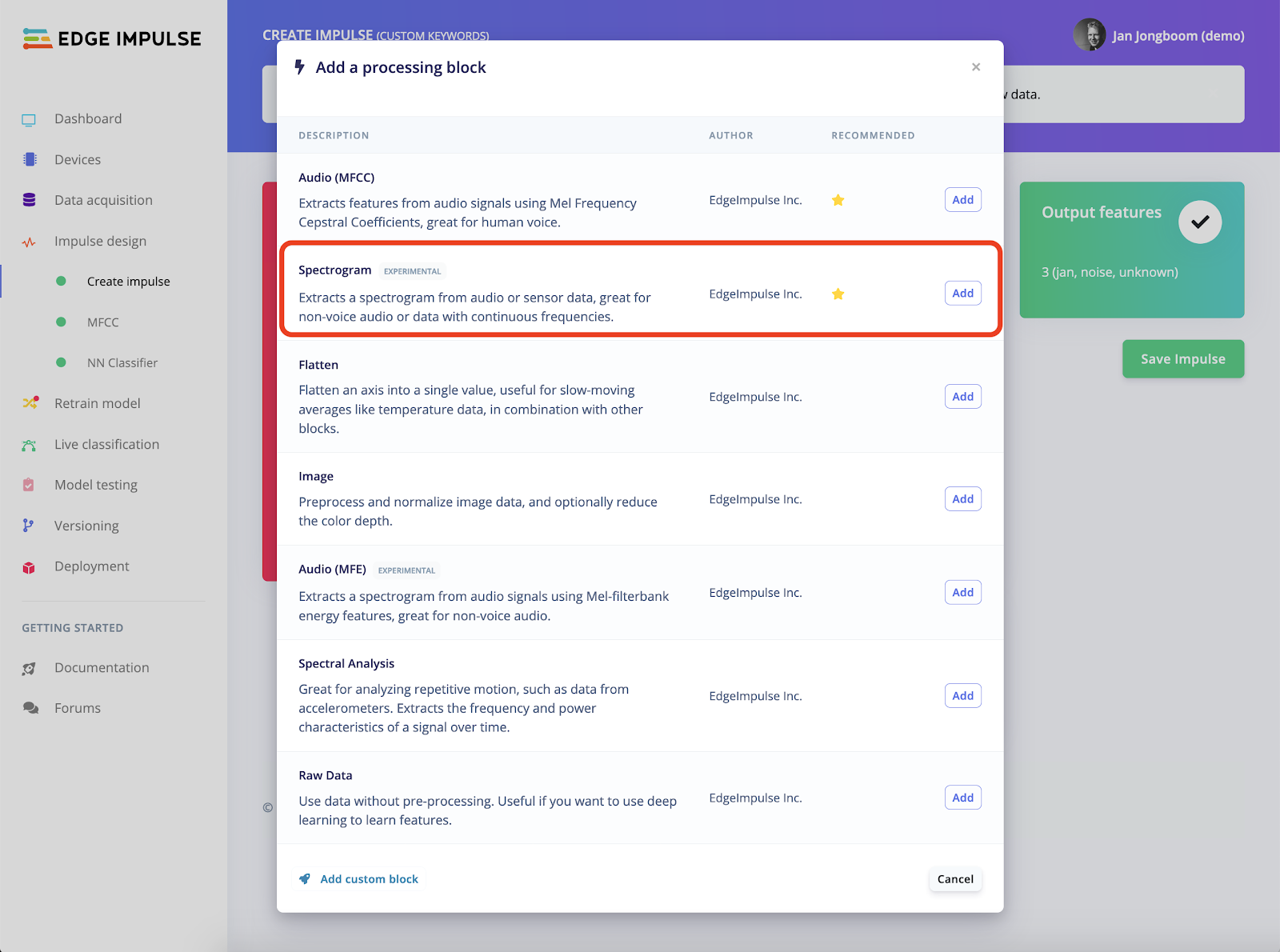This screenshot has height=952, width=1280.
Task: Click the Deployment box icon
Action: point(29,567)
